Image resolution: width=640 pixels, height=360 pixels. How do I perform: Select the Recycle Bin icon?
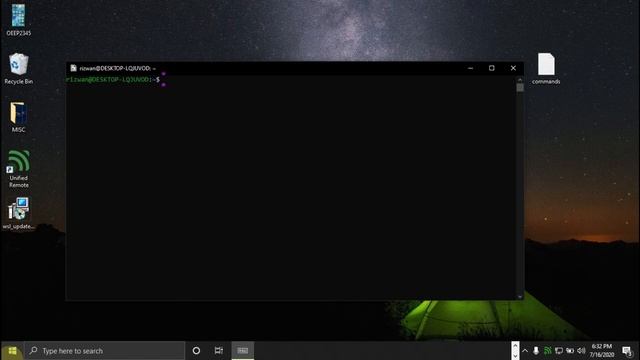18,69
